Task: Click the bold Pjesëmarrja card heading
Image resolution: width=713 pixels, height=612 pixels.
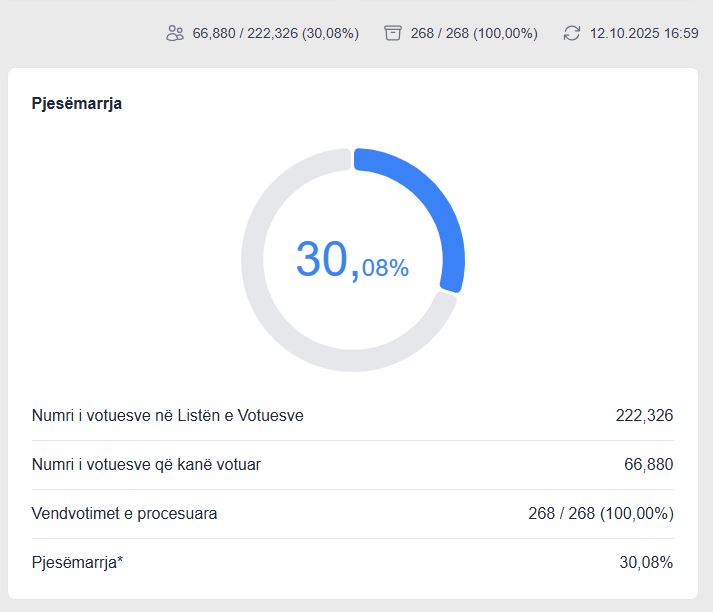Action: [77, 103]
